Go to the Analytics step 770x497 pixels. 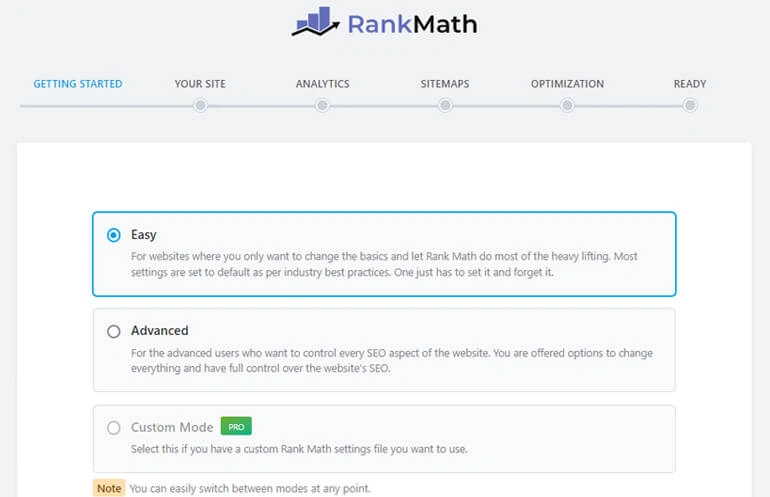click(322, 84)
